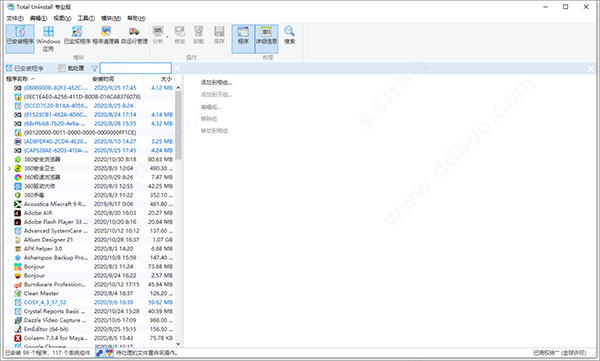Click the Adobe AIR program icon
The width and height of the screenshot is (600, 361).
pos(18,213)
